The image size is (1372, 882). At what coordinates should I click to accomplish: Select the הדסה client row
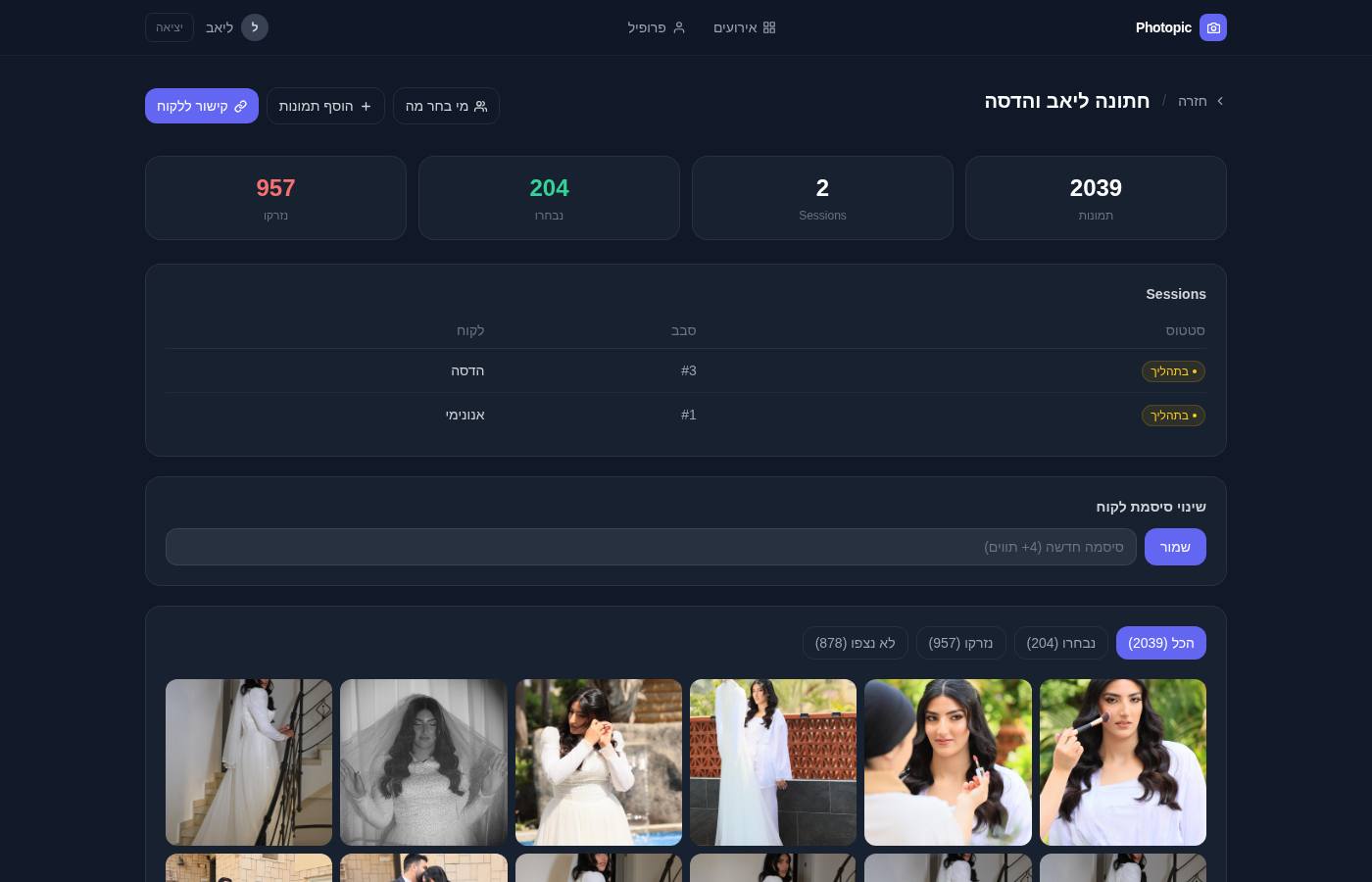click(686, 370)
